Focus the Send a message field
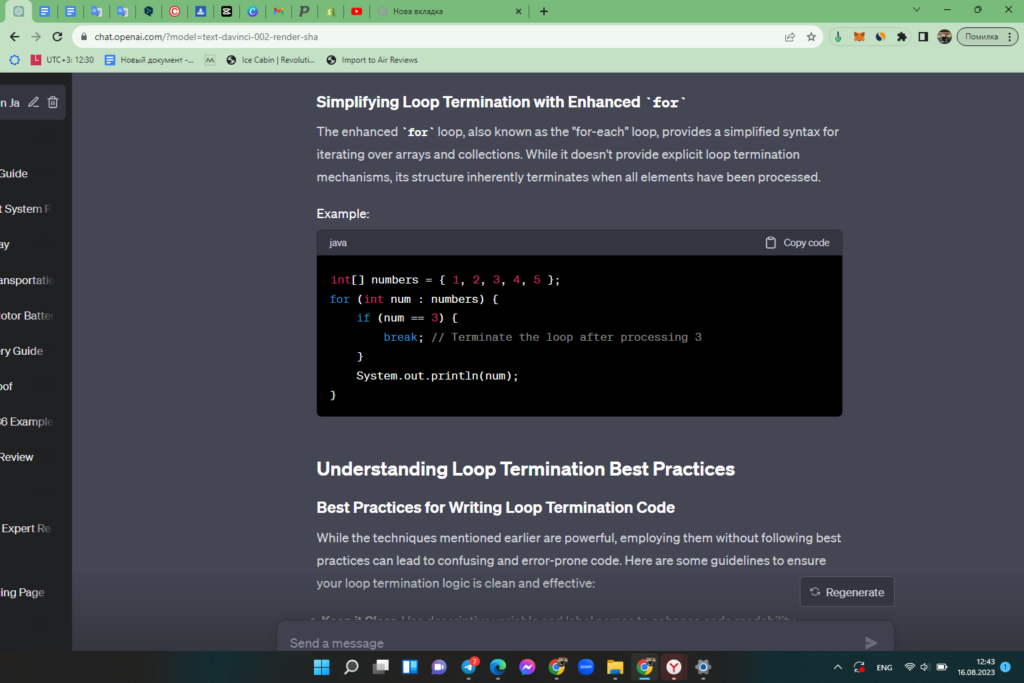 [x=575, y=643]
